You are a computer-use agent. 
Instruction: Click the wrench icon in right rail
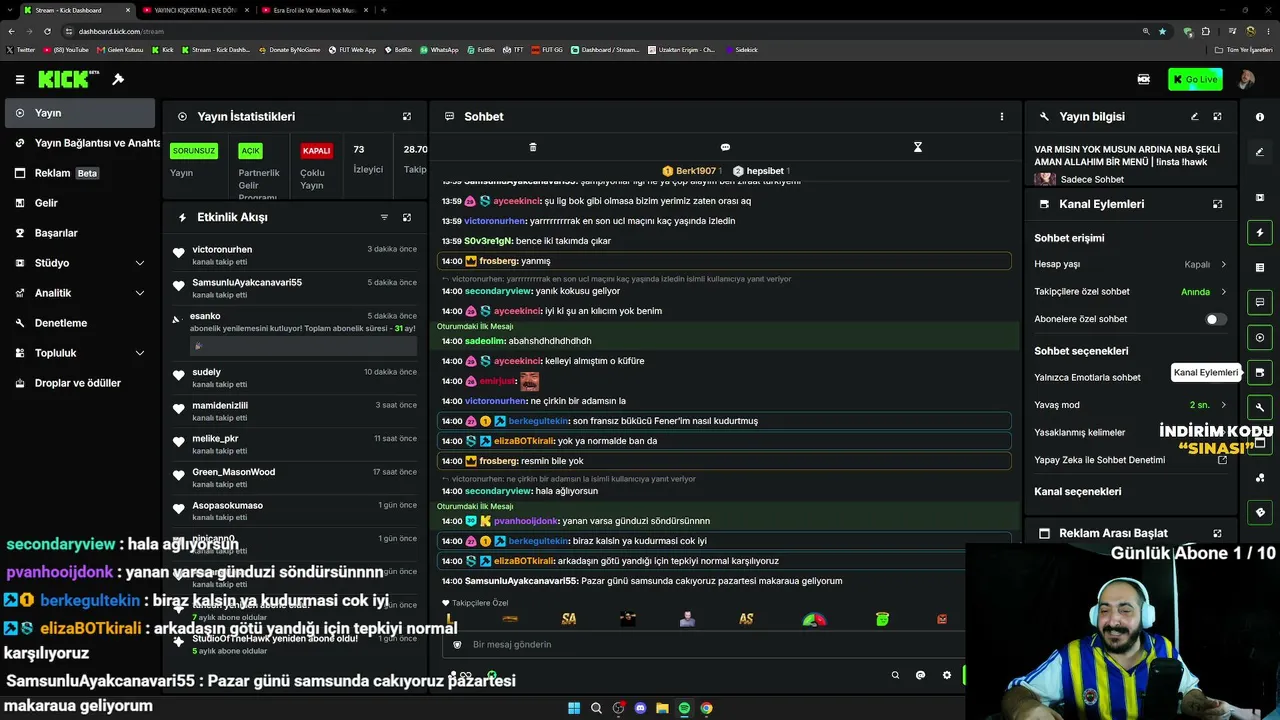click(x=1260, y=407)
